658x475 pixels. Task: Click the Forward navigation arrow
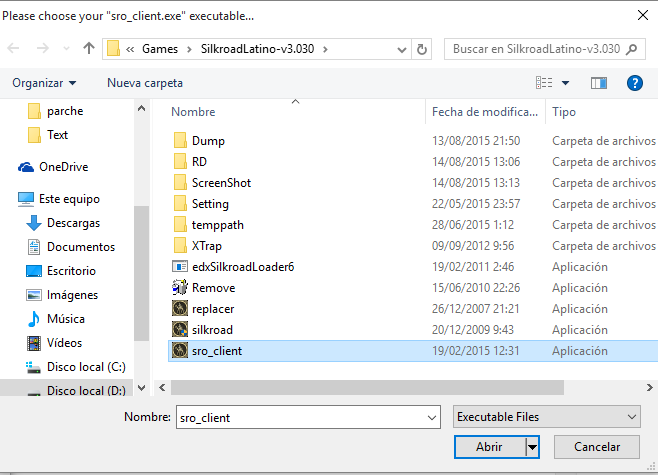click(x=42, y=49)
